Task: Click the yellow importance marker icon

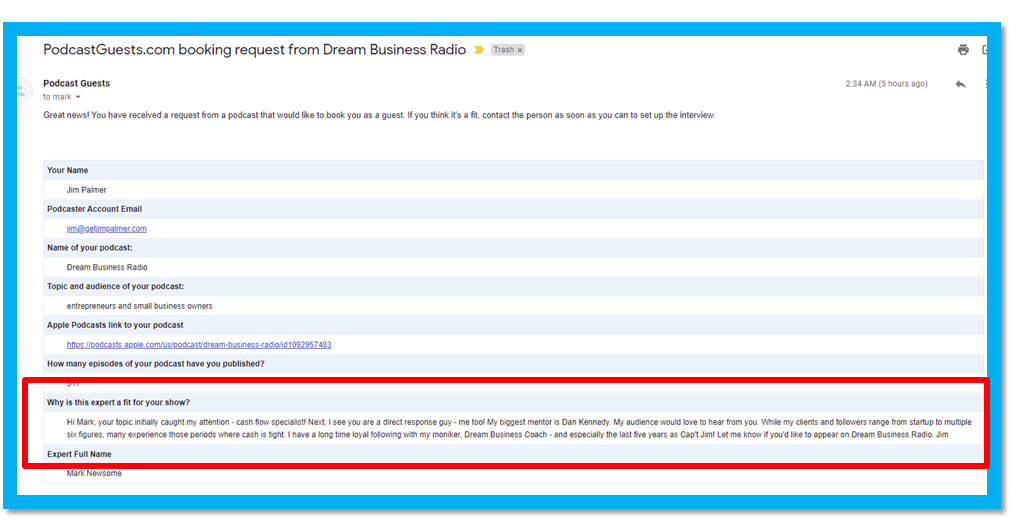Action: (x=479, y=50)
